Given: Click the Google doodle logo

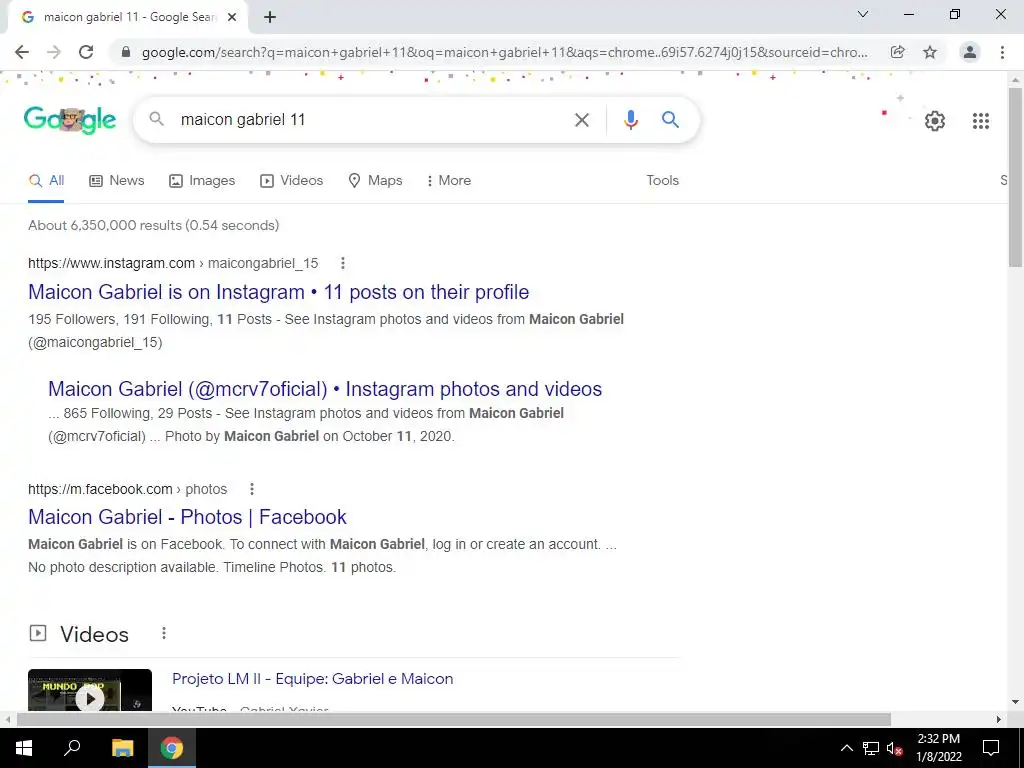Looking at the screenshot, I should coord(70,120).
